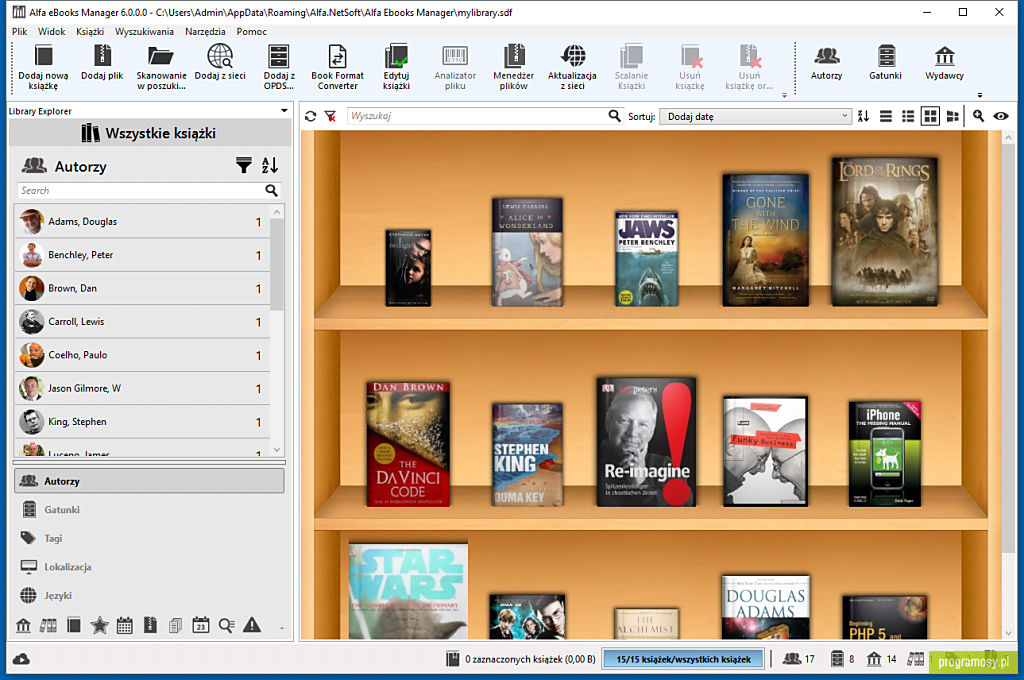Select the Lord of the Rings cover
The image size is (1024, 680).
pos(884,232)
